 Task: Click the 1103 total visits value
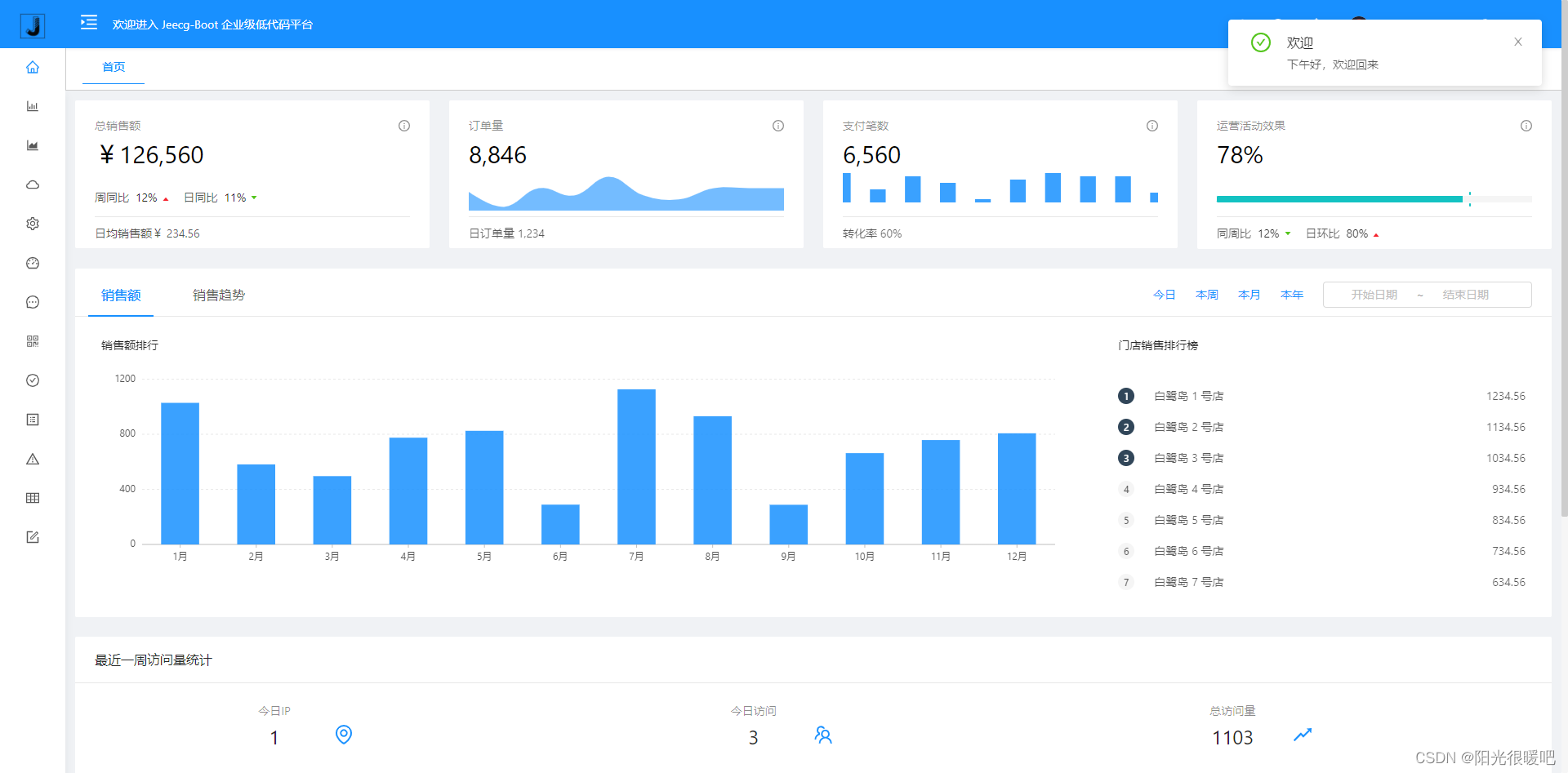[1232, 738]
